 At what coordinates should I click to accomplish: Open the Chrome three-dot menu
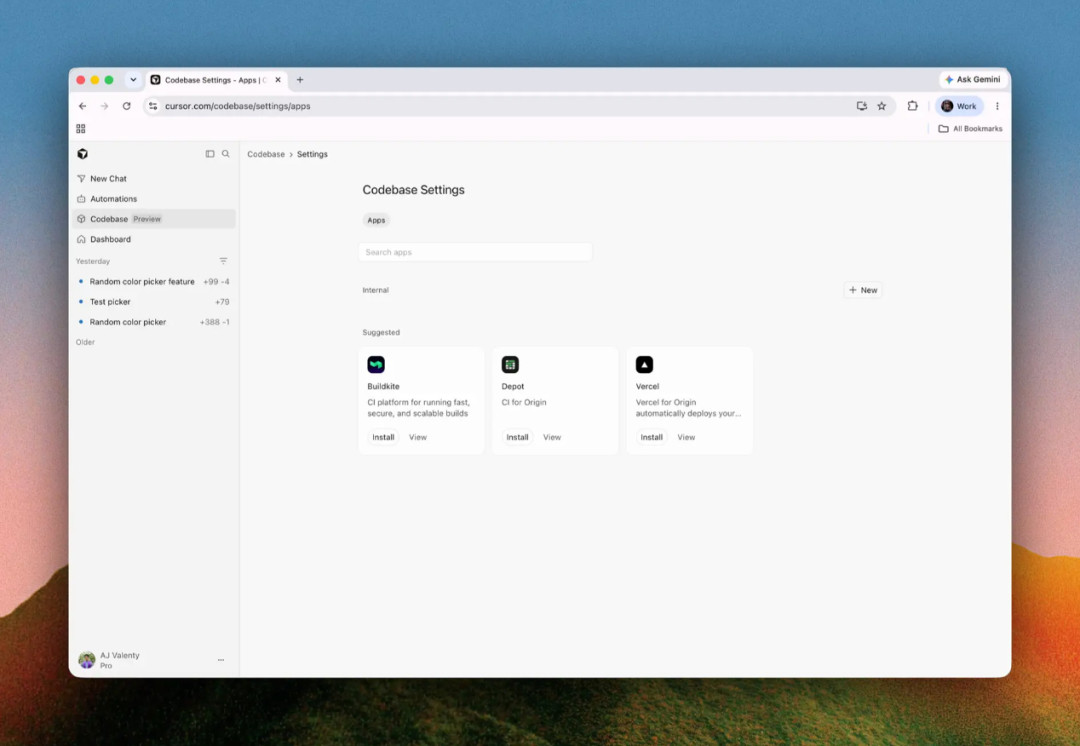tap(997, 106)
